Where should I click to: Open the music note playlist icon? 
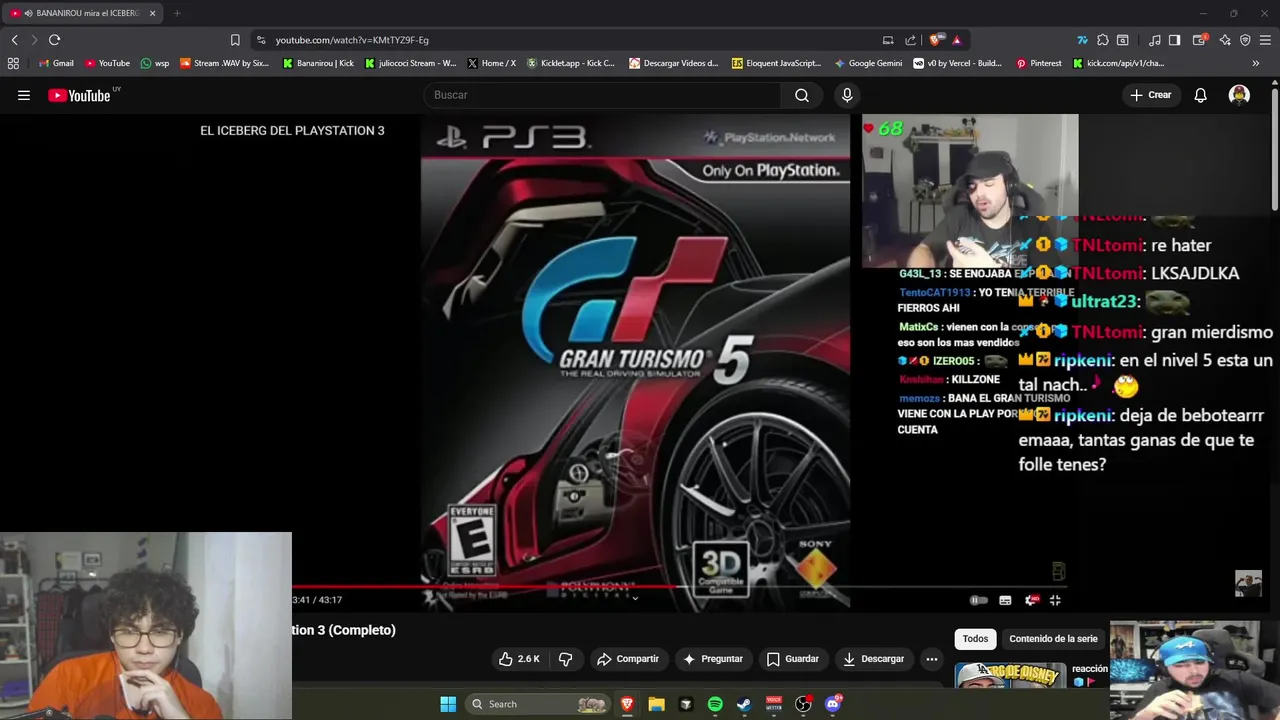[x=1155, y=40]
